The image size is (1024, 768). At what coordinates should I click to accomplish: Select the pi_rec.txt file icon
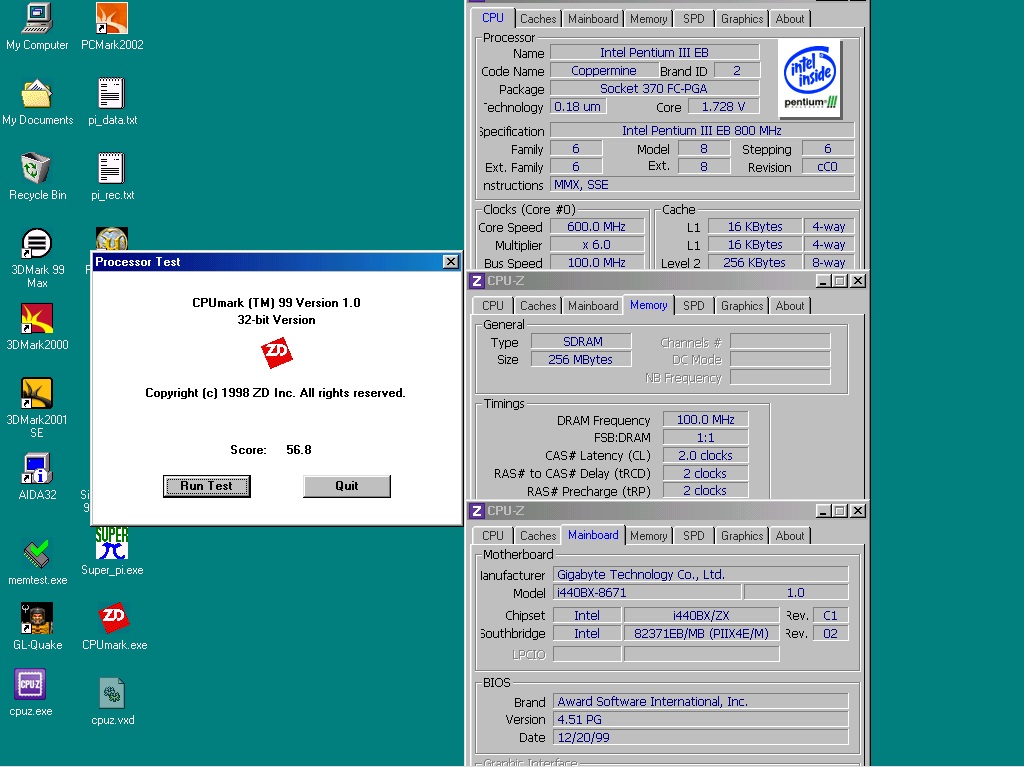[x=112, y=168]
